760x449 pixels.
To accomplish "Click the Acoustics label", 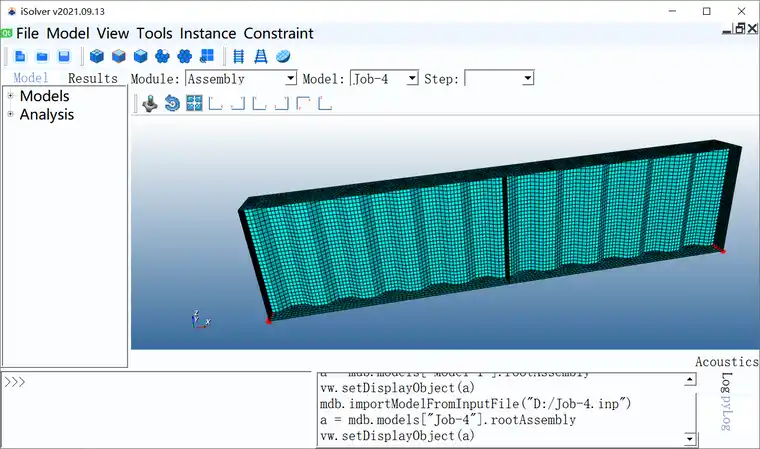I will point(726,362).
